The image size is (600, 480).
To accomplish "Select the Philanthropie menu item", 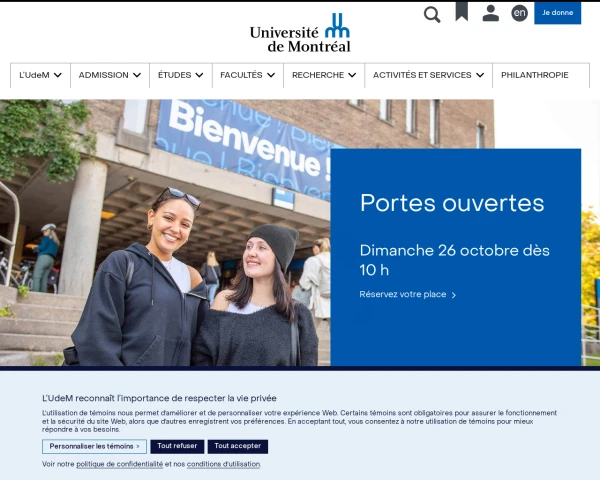I will [534, 75].
